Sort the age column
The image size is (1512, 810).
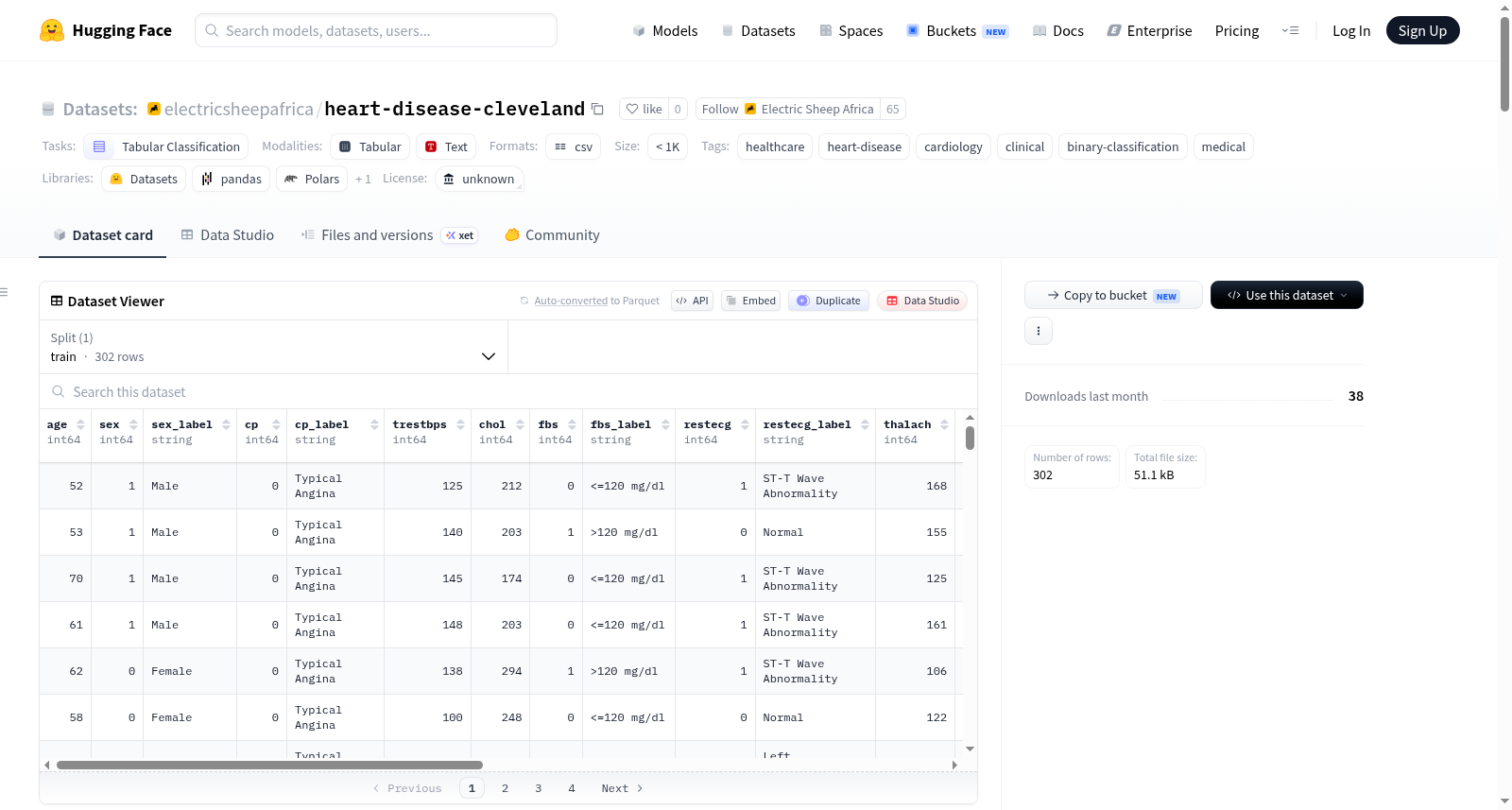pos(80,424)
